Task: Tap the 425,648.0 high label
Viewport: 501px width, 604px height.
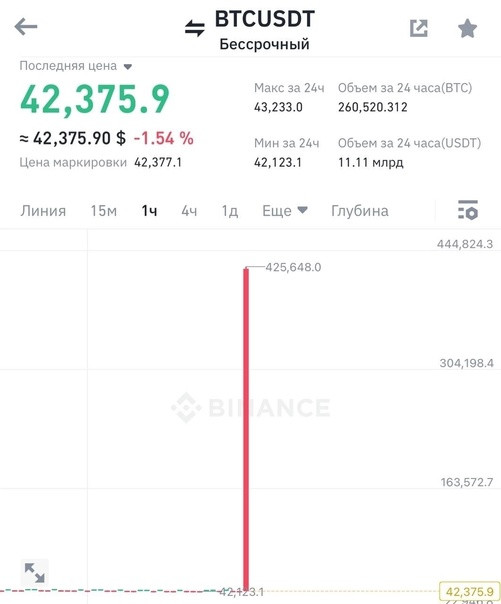Action: click(293, 267)
